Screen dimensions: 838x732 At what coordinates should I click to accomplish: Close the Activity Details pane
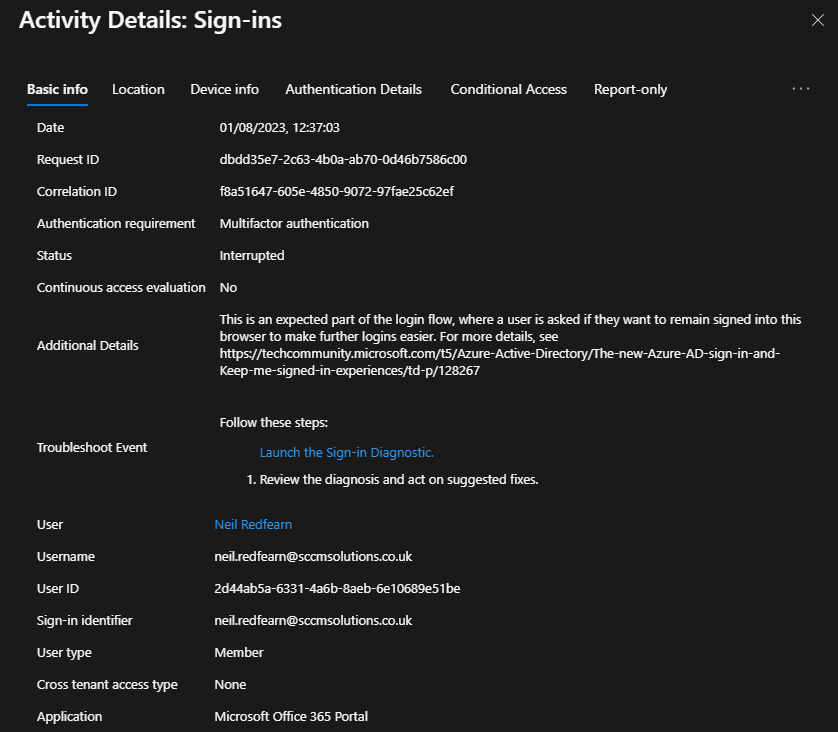click(x=817, y=20)
